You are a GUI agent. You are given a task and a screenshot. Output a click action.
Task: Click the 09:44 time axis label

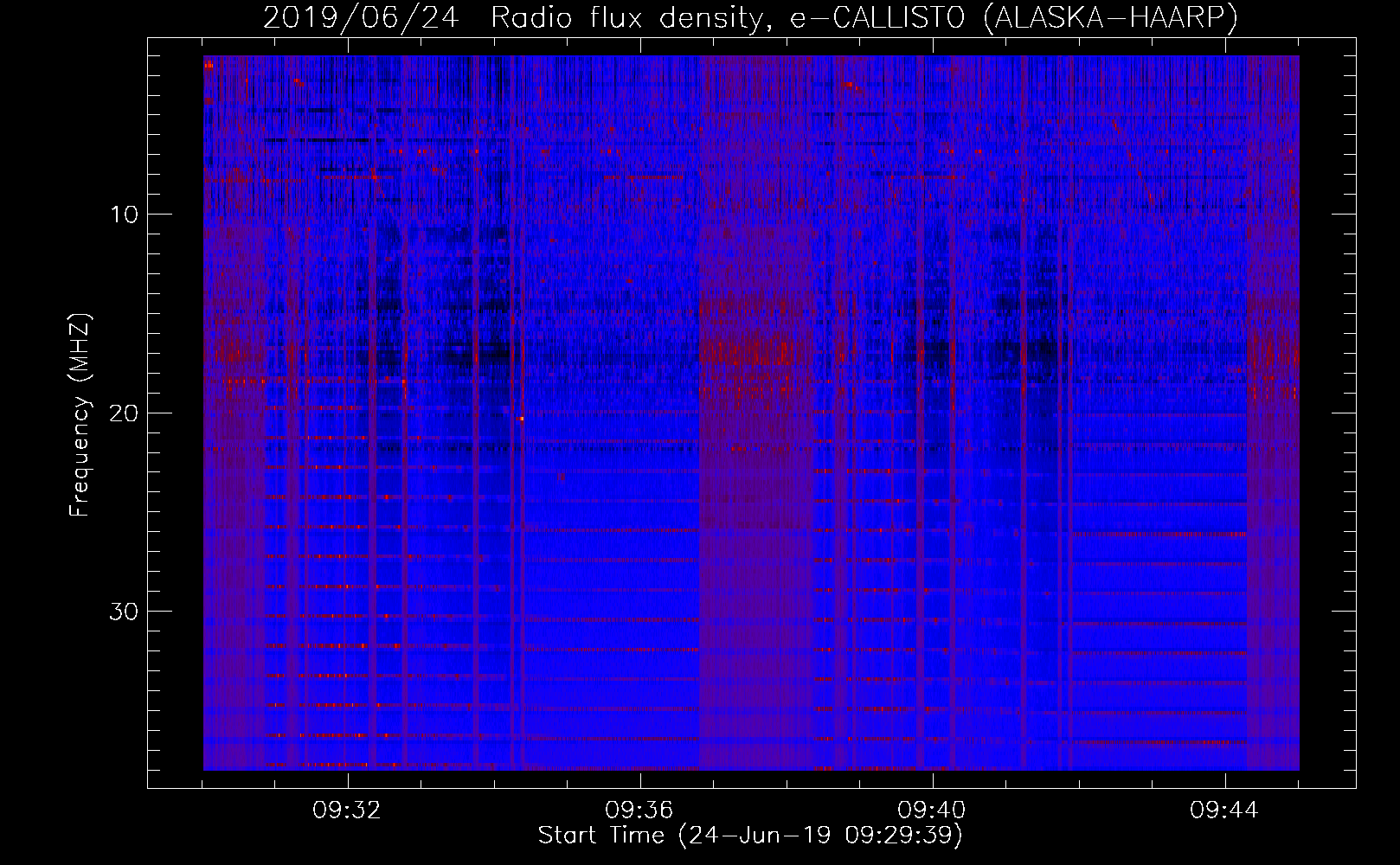coord(1224,811)
